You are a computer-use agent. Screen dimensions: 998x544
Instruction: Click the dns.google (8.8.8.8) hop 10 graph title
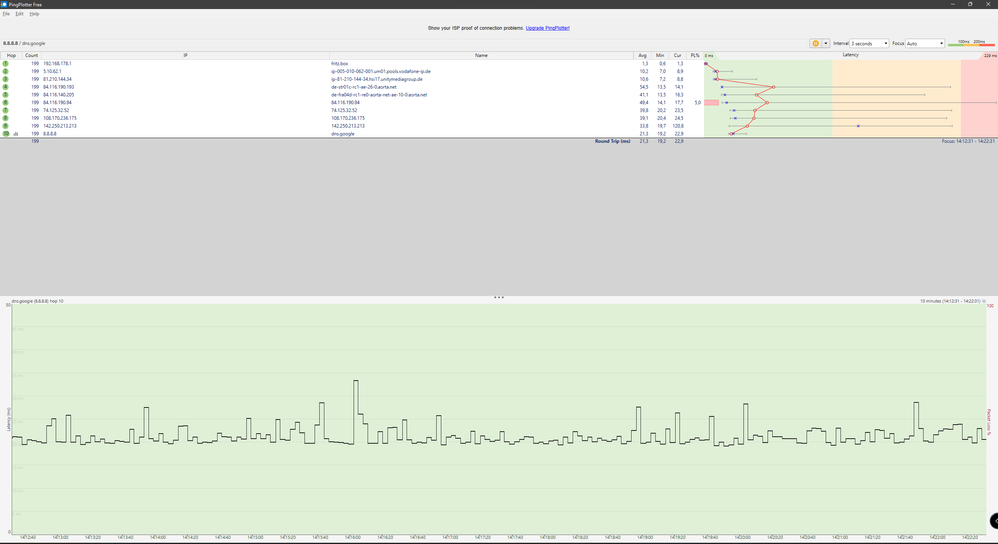[38, 301]
